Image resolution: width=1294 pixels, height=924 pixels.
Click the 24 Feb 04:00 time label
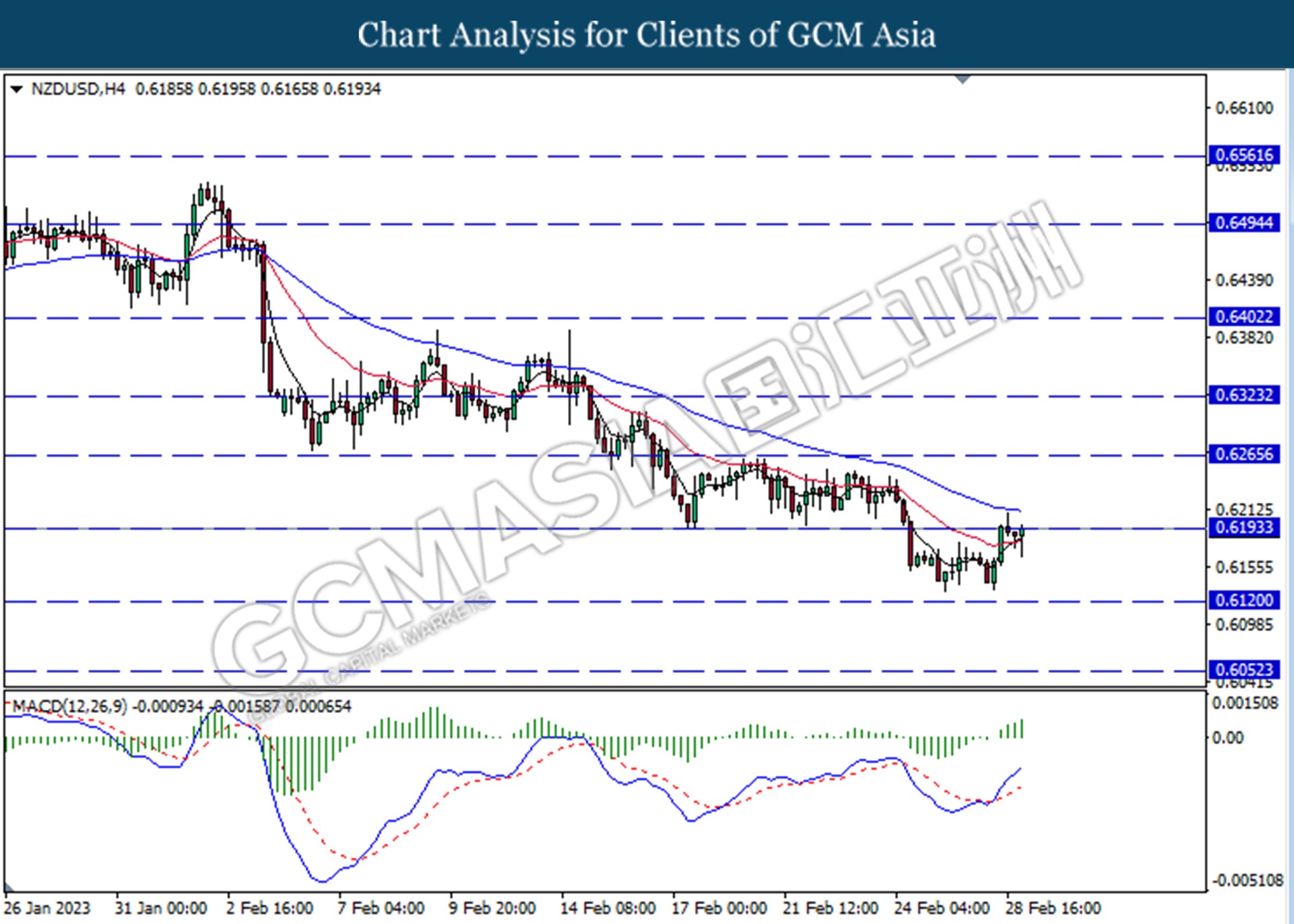coord(941,908)
